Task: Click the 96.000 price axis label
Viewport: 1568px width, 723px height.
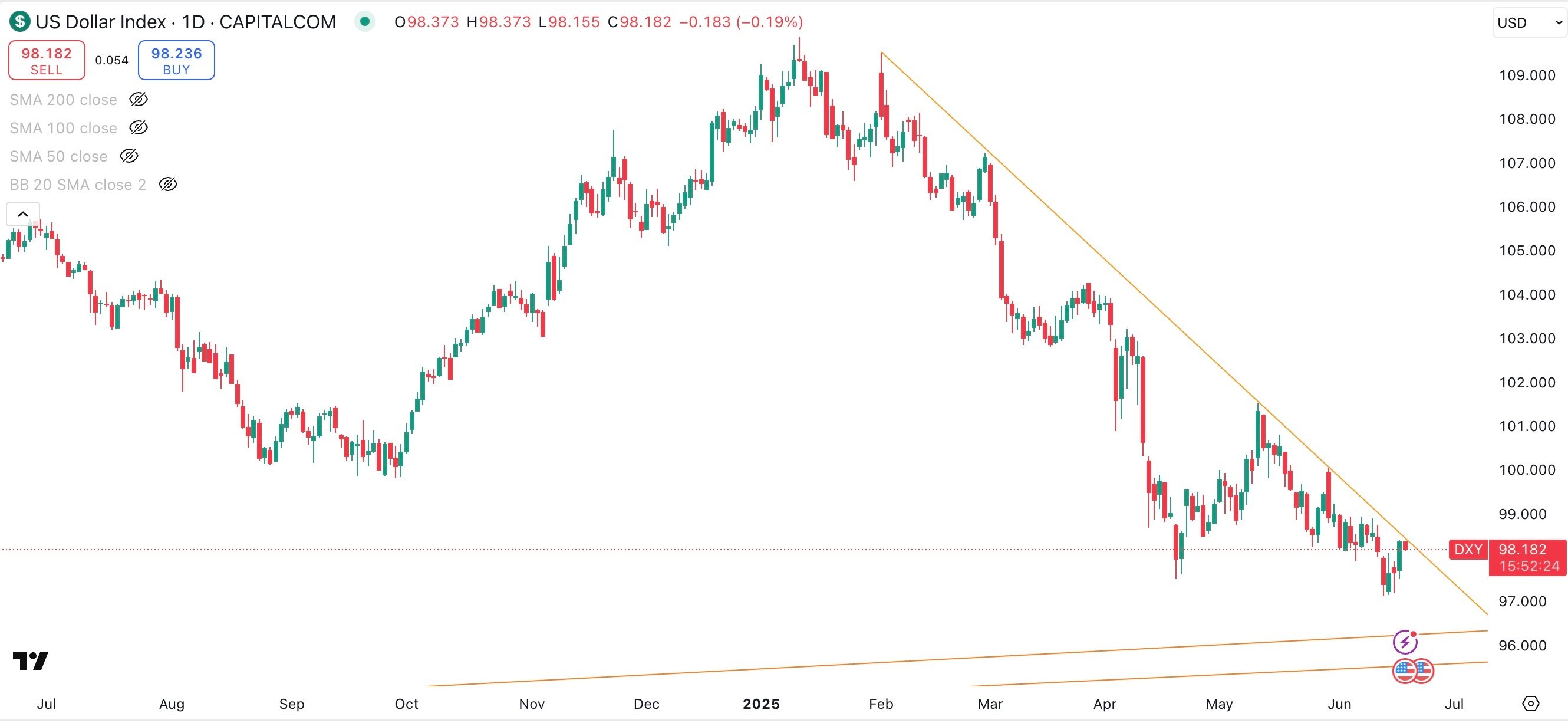Action: (1523, 646)
